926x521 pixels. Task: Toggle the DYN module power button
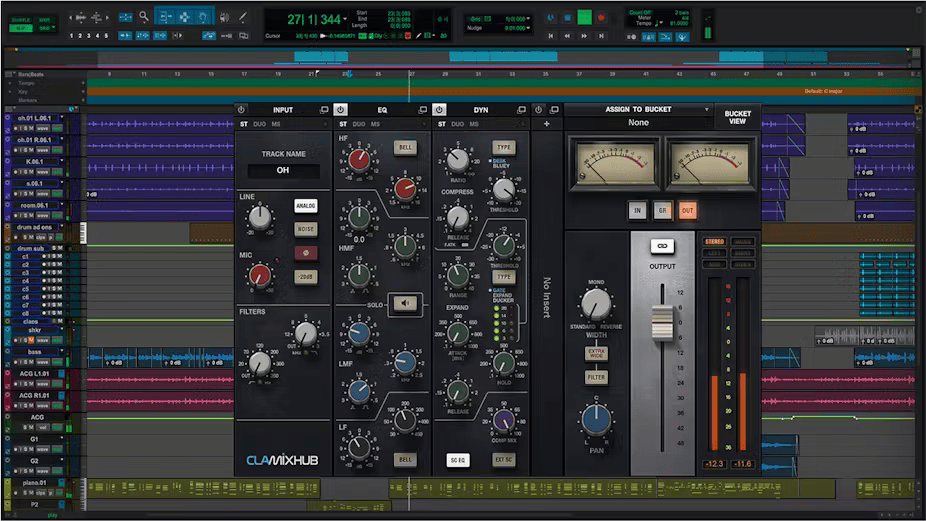[439, 110]
